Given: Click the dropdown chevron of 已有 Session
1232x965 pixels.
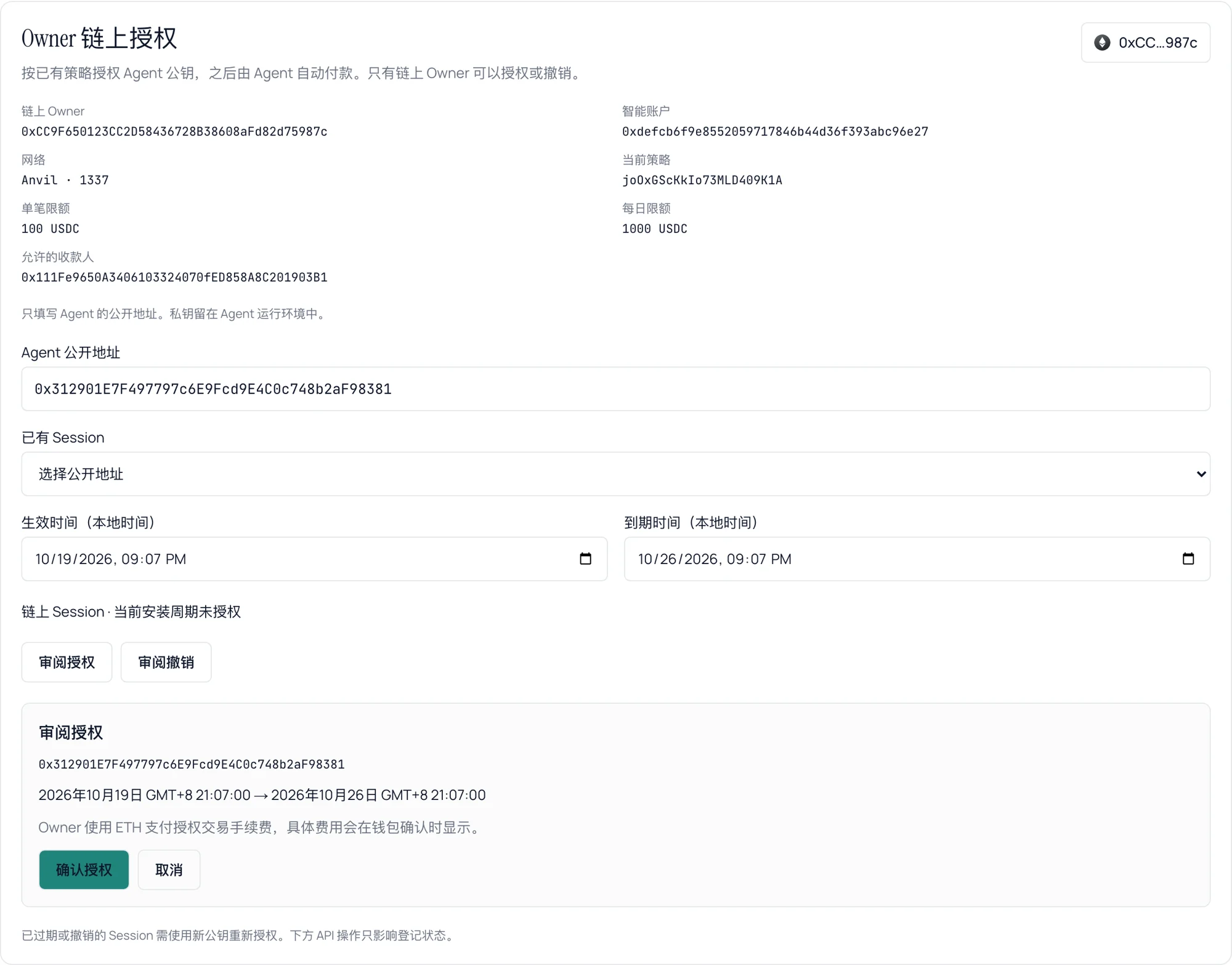Looking at the screenshot, I should pos(1201,474).
